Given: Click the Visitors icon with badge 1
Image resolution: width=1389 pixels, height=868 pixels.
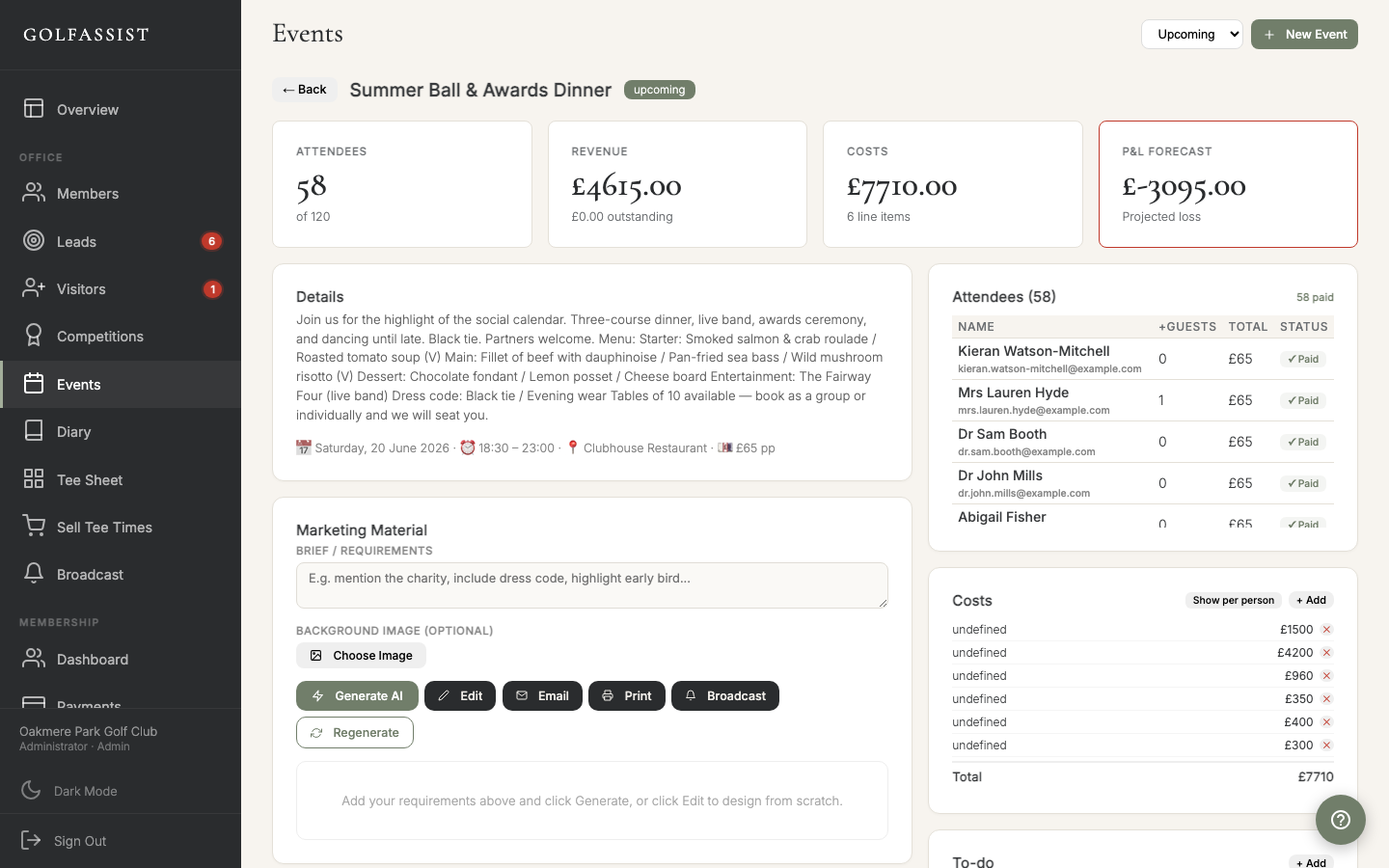Looking at the screenshot, I should 34,288.
